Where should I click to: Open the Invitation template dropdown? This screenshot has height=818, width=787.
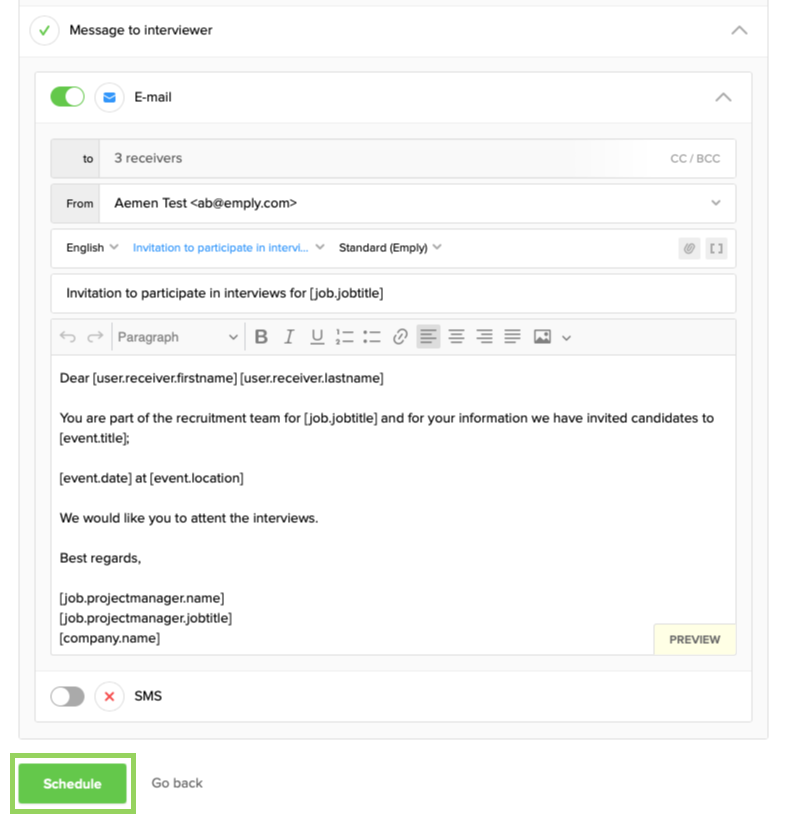[228, 248]
